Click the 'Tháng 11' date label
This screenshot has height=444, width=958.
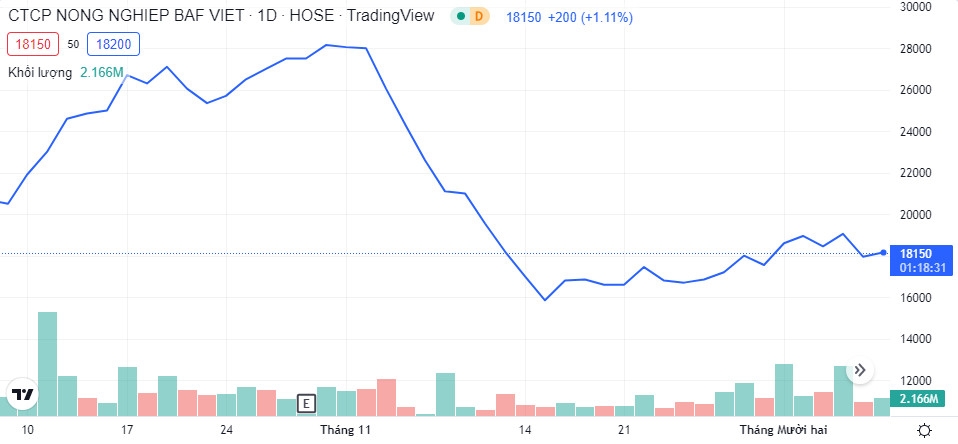point(345,430)
